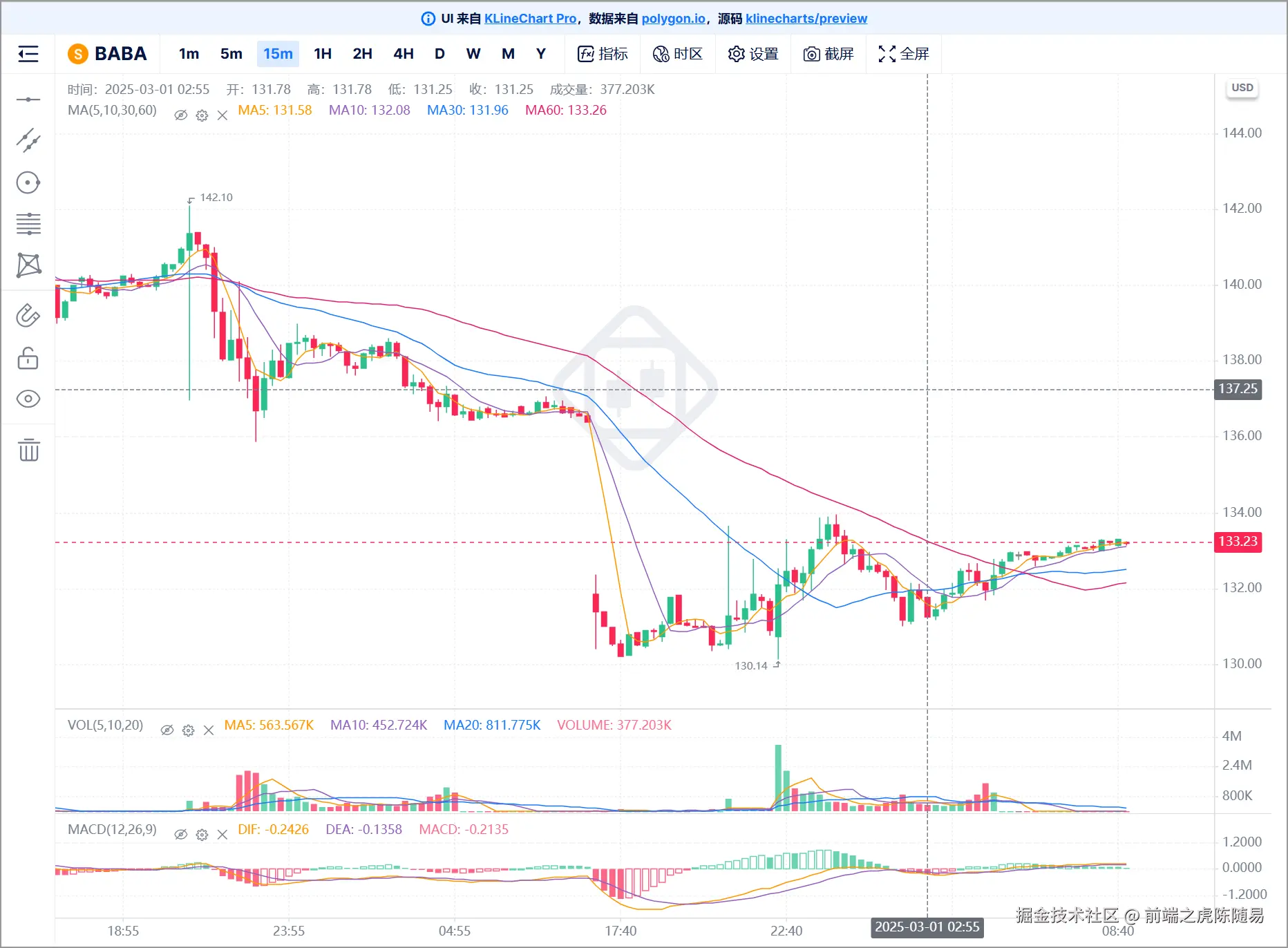The image size is (1288, 948).
Task: Open MA(5,10,30,60) indicator settings
Action: point(202,115)
